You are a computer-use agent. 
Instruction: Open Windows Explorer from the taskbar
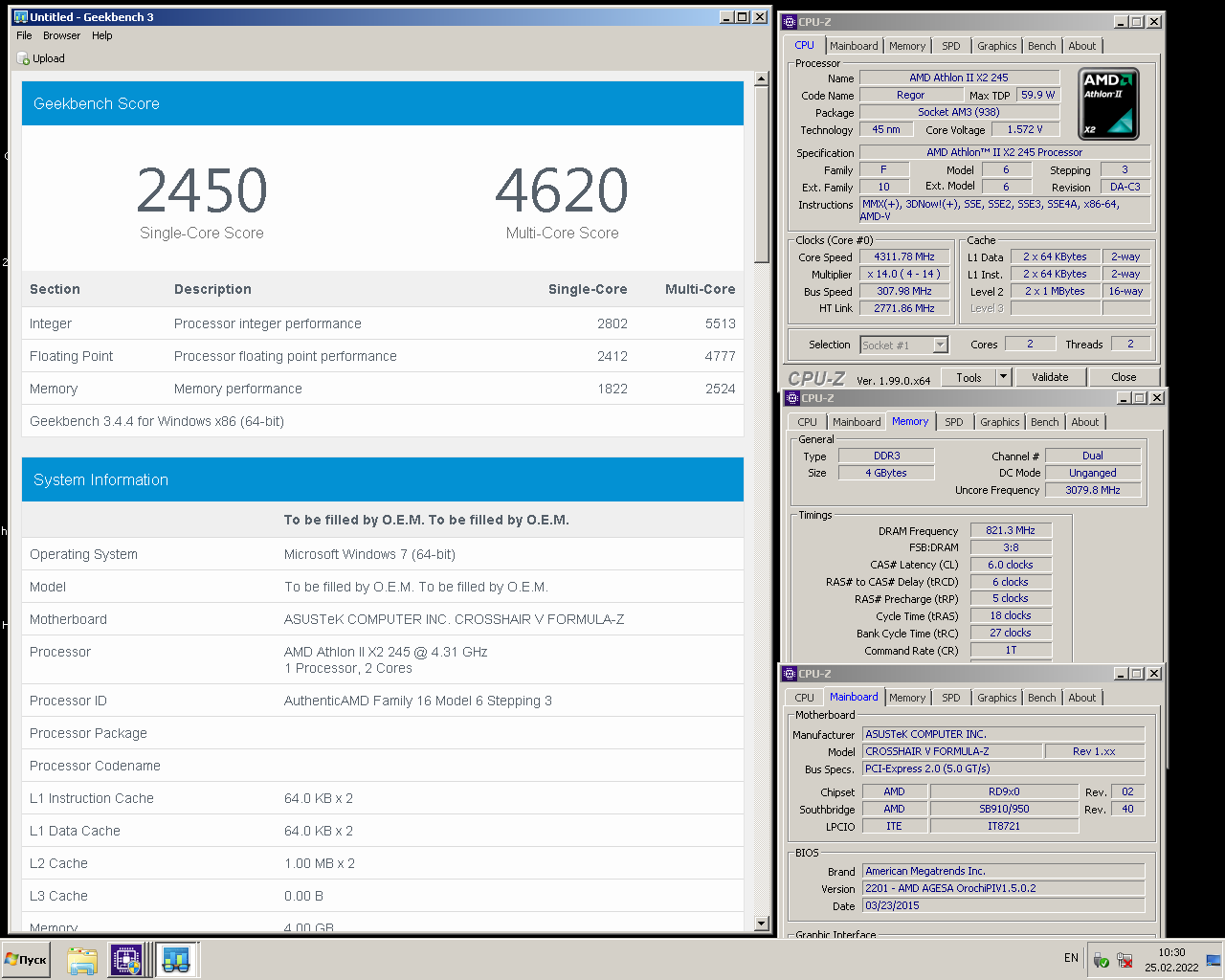82,960
